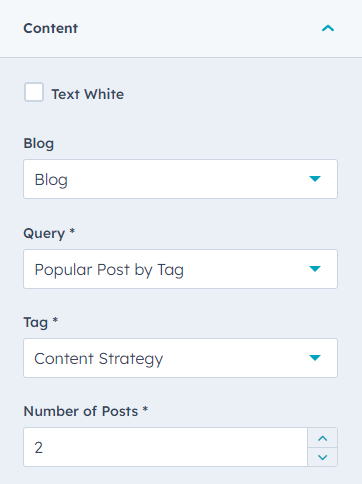Select the Popular Post by Tag value text
362x484 pixels.
109,270
